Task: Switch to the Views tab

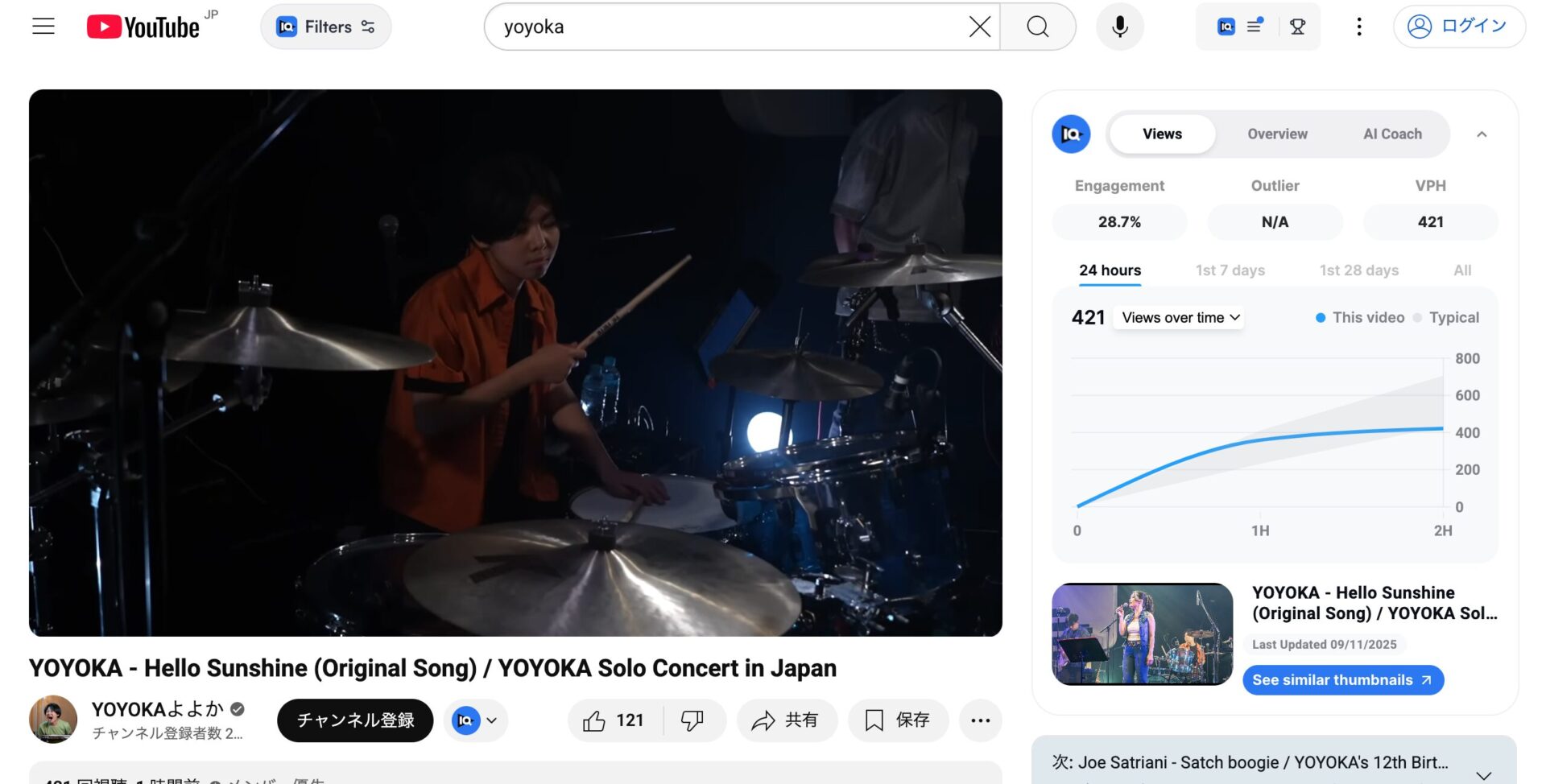Action: coord(1162,134)
